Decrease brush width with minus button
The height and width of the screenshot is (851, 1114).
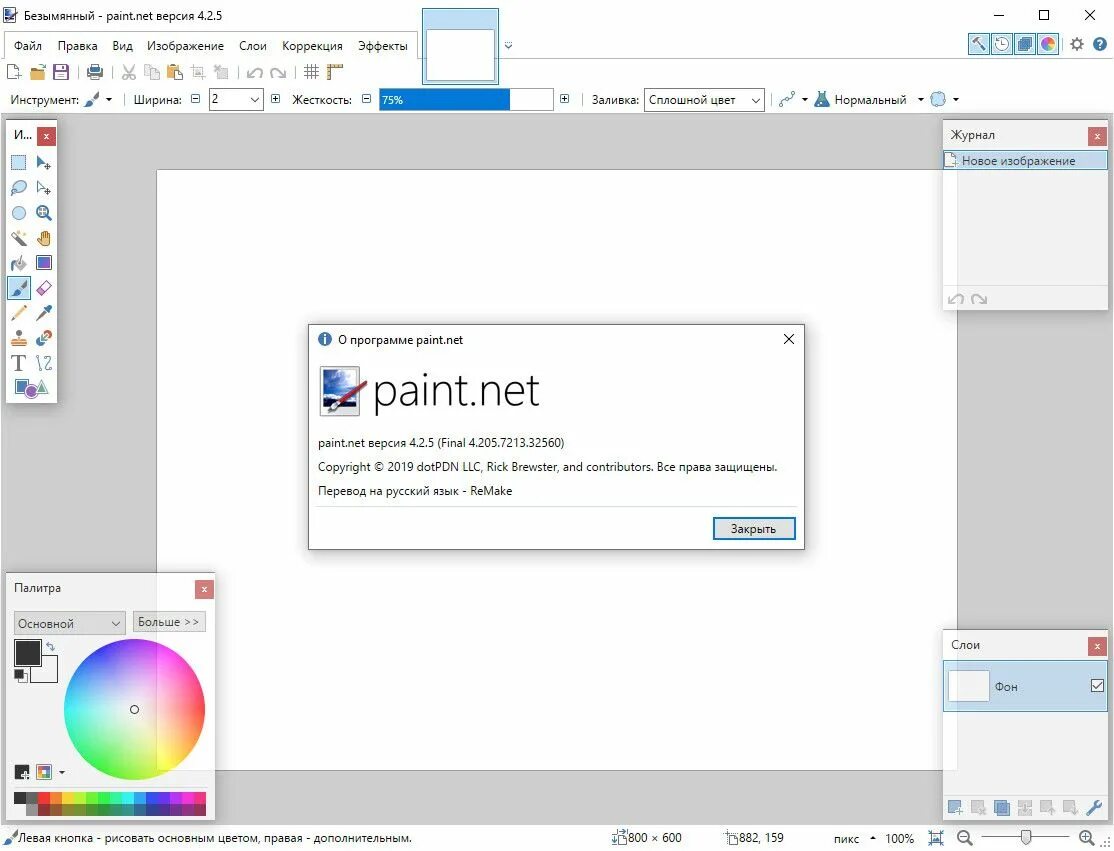tap(195, 99)
